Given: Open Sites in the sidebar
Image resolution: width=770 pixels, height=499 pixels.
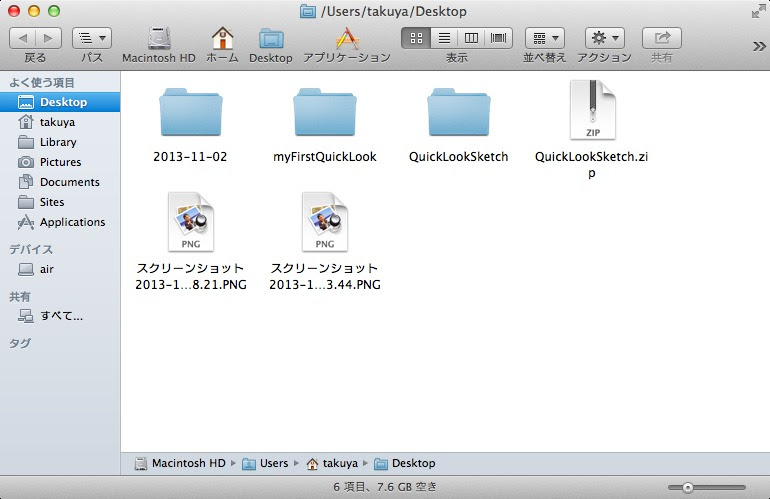Looking at the screenshot, I should 60,202.
